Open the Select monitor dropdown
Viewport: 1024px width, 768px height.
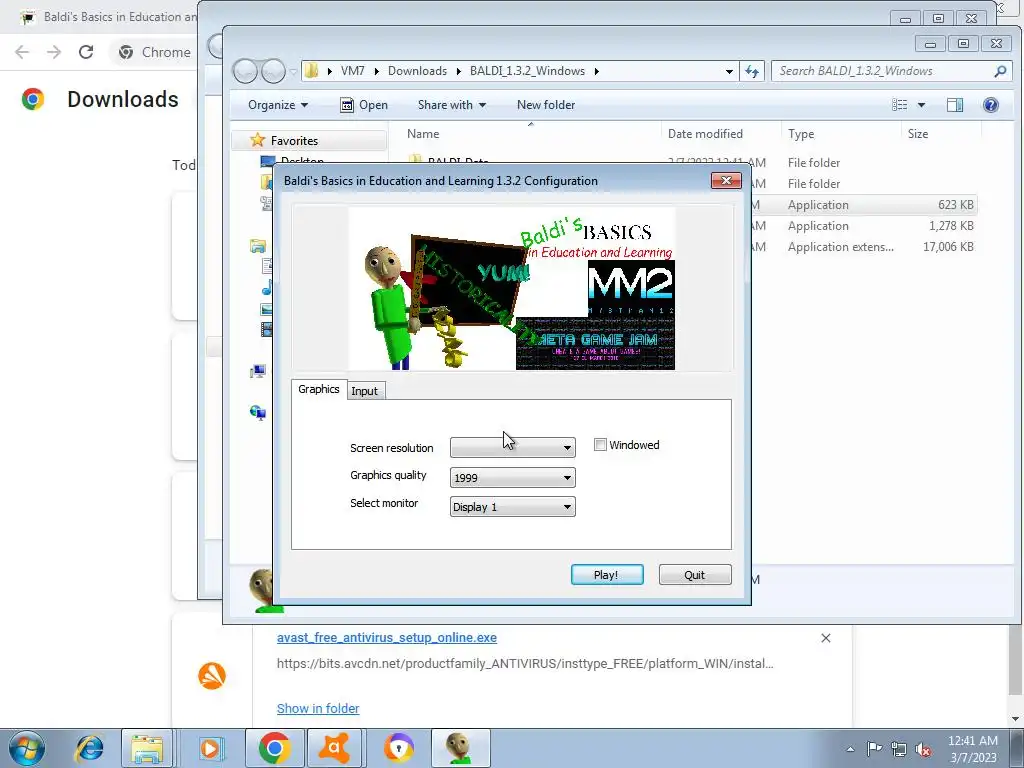click(513, 507)
